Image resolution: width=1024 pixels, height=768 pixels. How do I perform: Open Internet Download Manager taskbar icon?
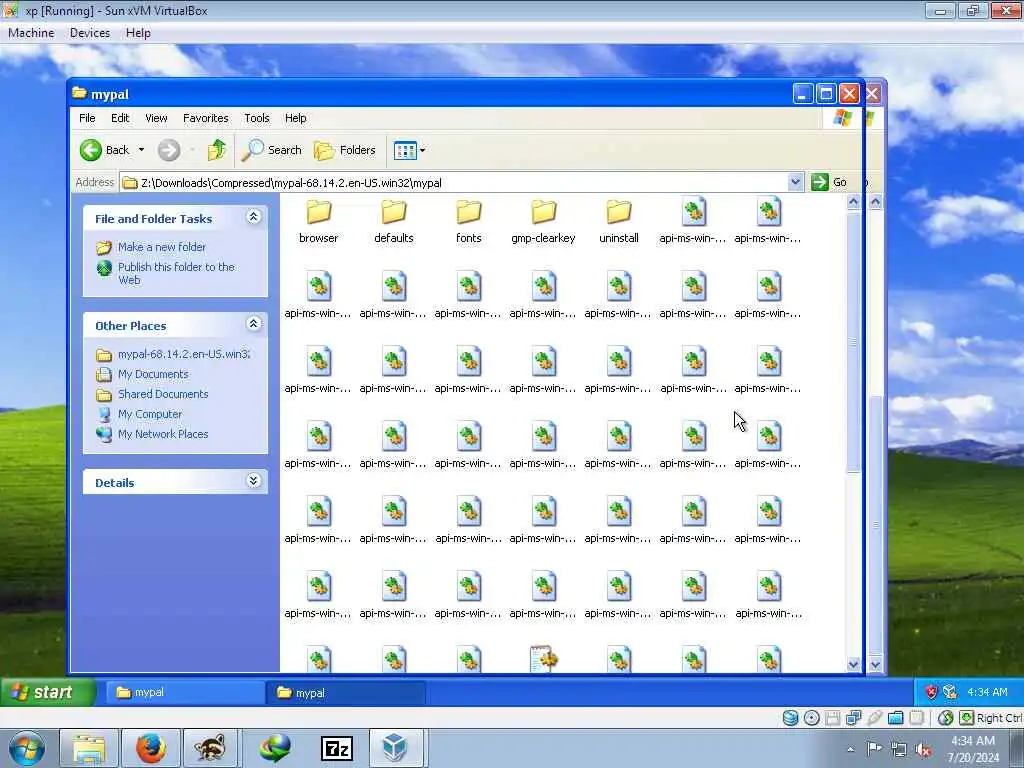[275, 748]
